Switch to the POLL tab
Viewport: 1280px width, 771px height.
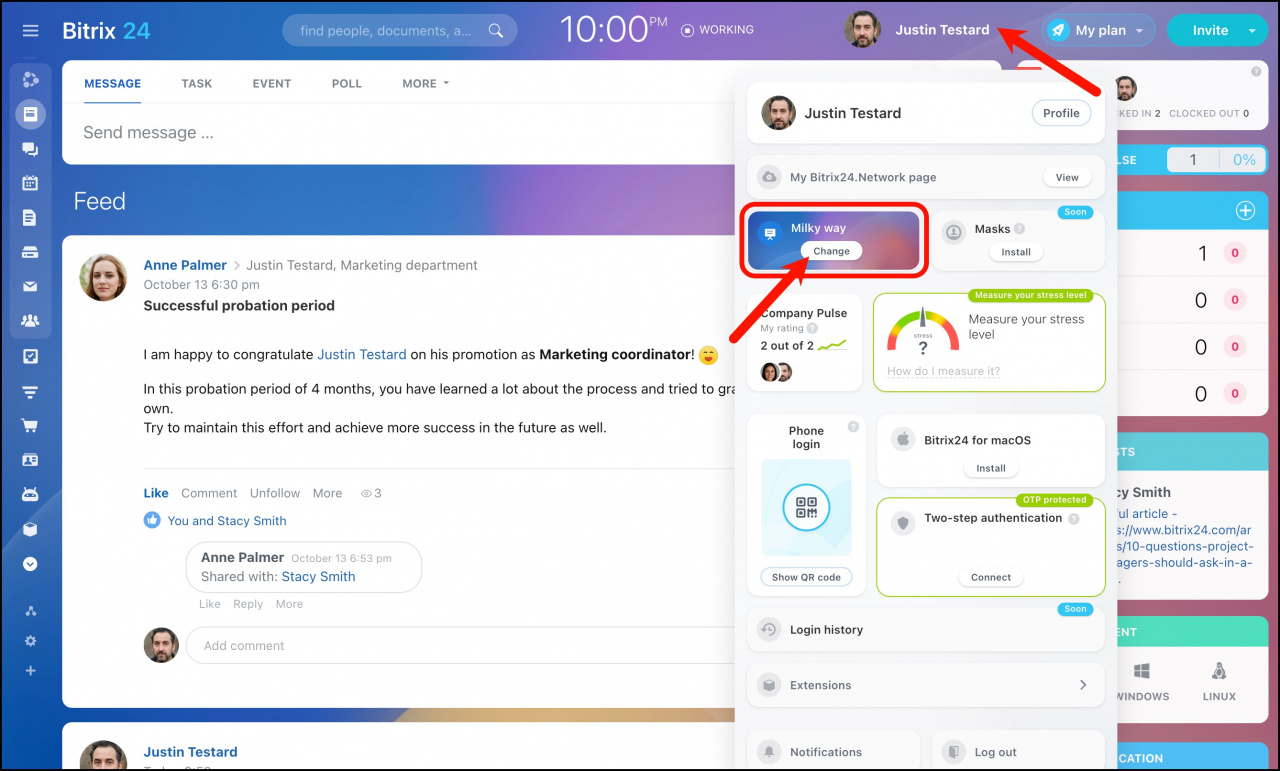[x=347, y=84]
